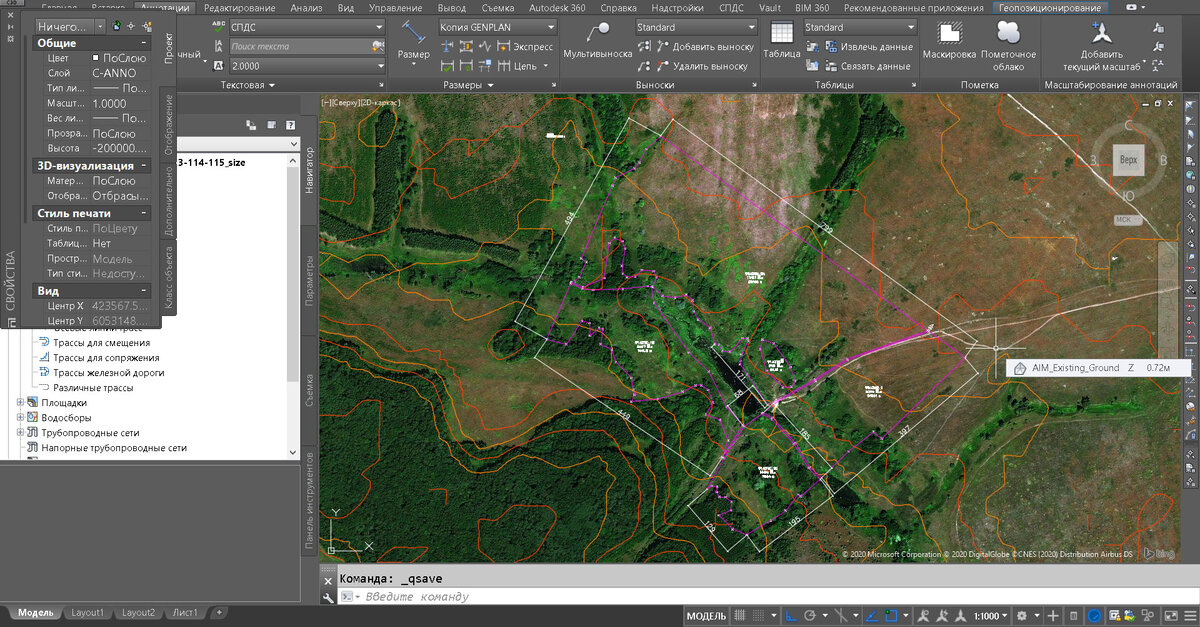Switch to the Лист1 layout tab
Image resolution: width=1200 pixels, height=627 pixels.
click(x=184, y=612)
